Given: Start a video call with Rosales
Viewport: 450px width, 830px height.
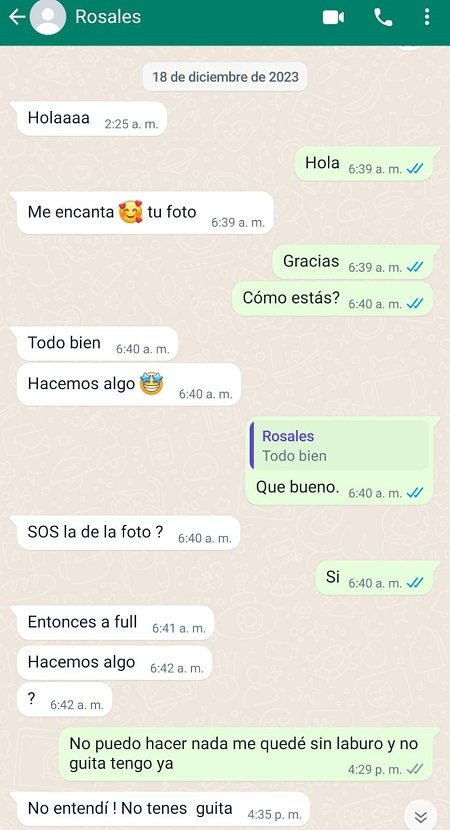Looking at the screenshot, I should coord(334,17).
